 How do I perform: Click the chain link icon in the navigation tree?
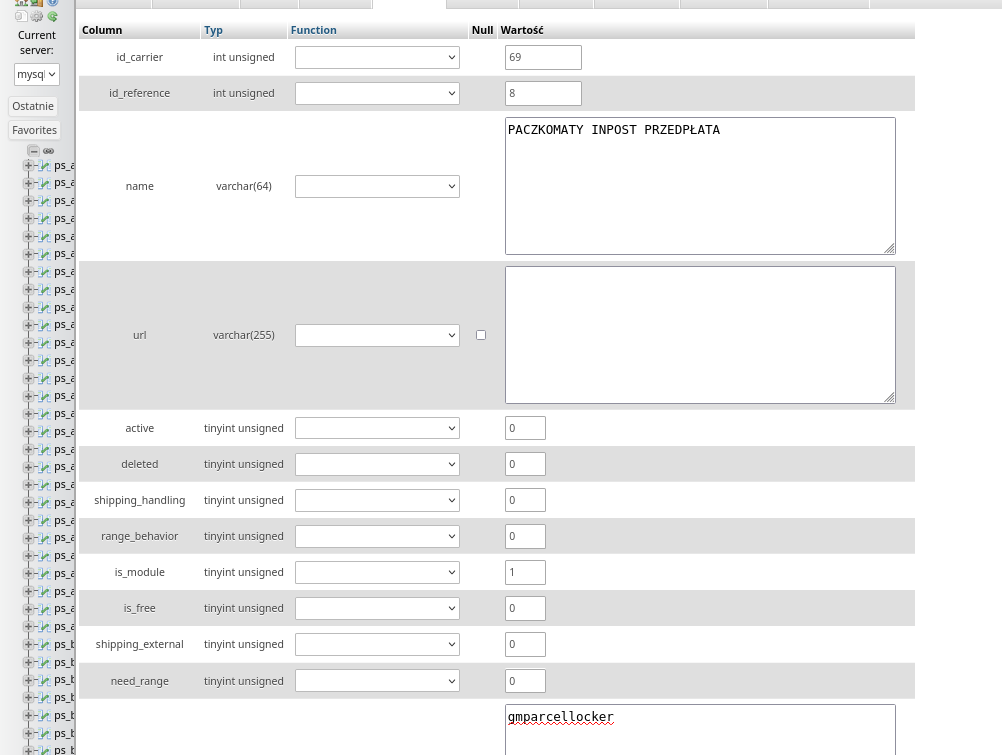(49, 151)
